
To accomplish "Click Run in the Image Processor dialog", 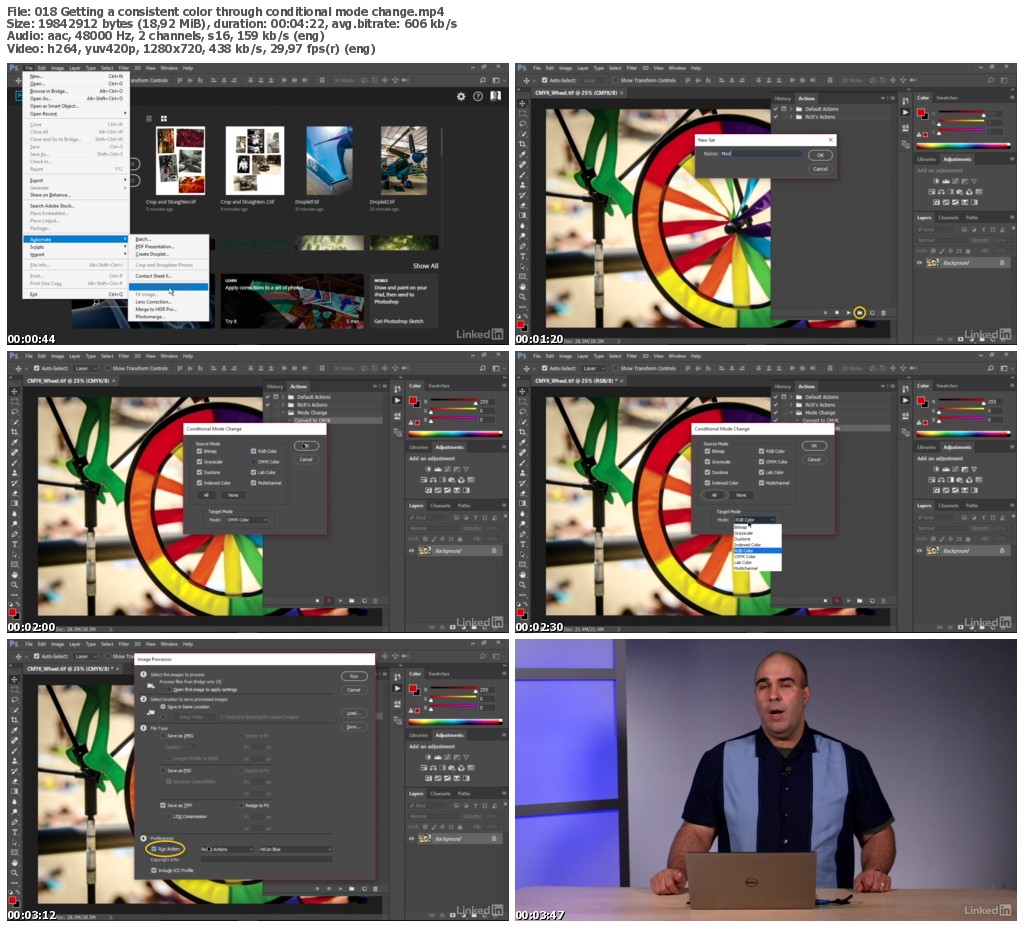I will click(354, 676).
